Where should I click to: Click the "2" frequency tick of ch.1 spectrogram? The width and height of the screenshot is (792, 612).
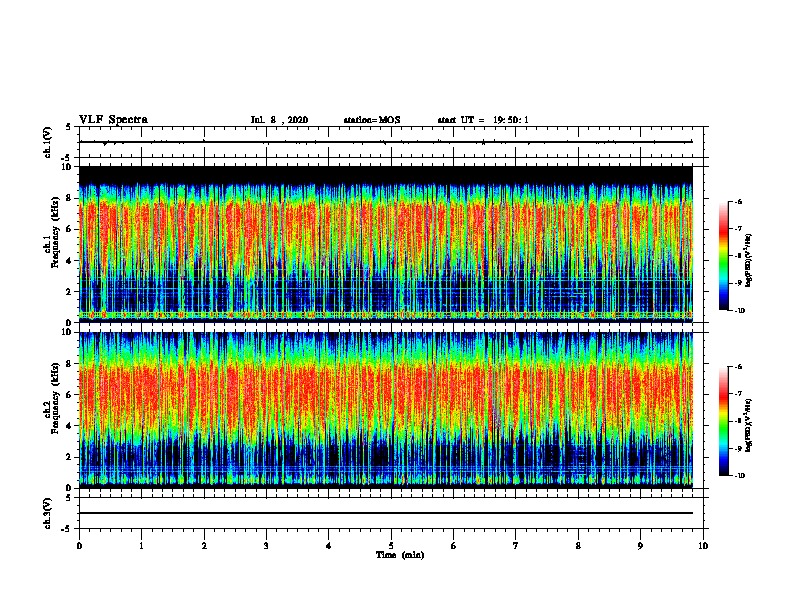[x=69, y=291]
